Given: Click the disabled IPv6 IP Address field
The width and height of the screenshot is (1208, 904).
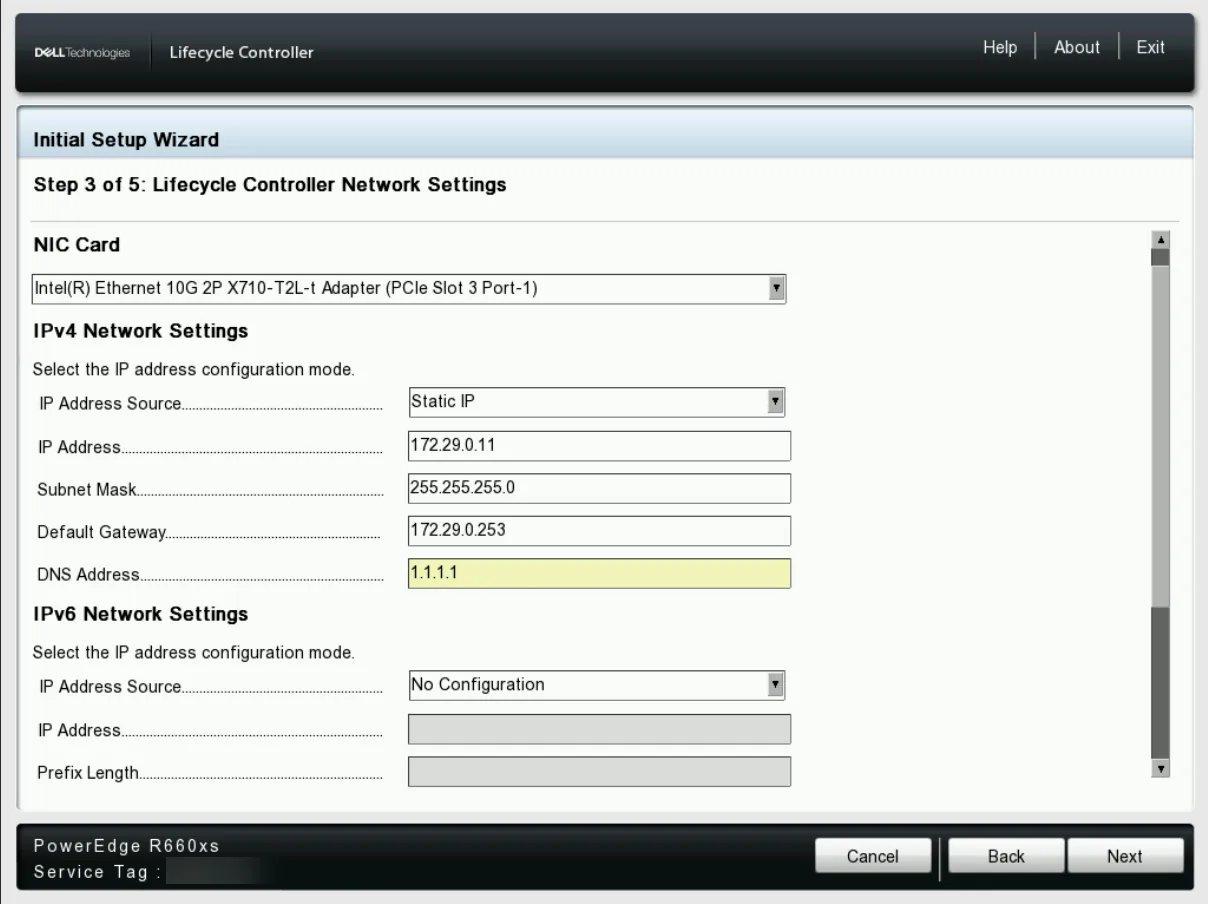Looking at the screenshot, I should pyautogui.click(x=599, y=729).
